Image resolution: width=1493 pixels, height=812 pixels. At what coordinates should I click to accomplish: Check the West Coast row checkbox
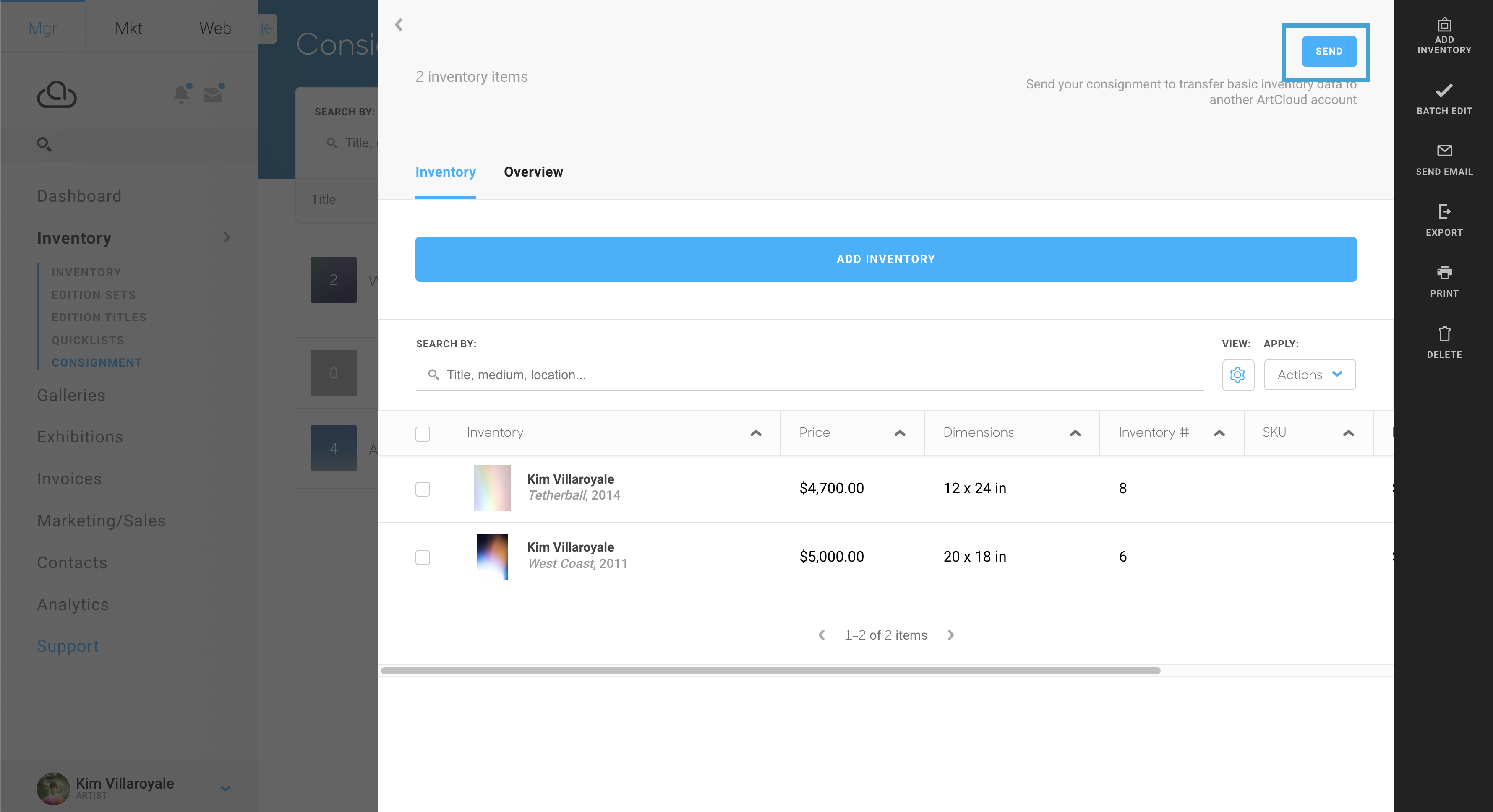(x=423, y=557)
